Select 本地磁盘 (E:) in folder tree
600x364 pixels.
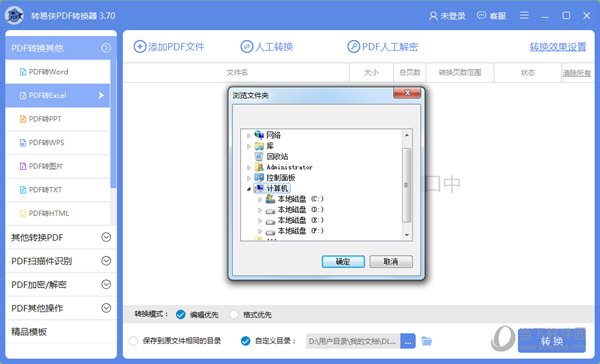click(x=300, y=220)
